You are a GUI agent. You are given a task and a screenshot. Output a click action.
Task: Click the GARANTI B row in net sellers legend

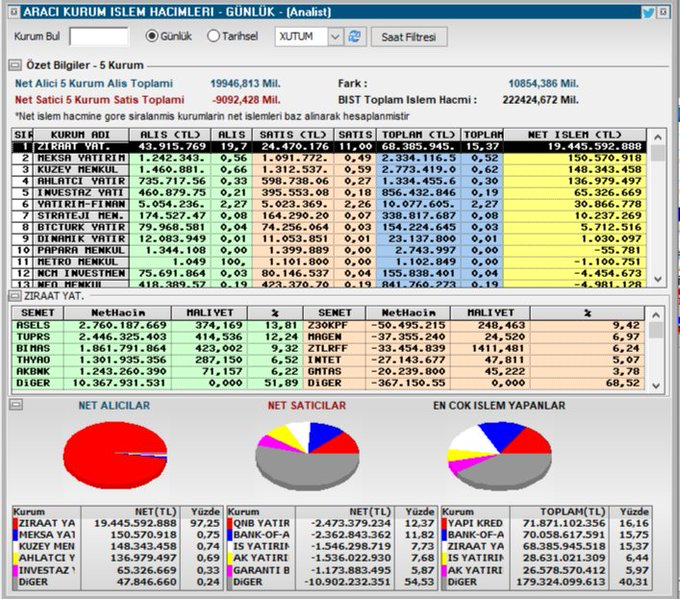[331, 570]
